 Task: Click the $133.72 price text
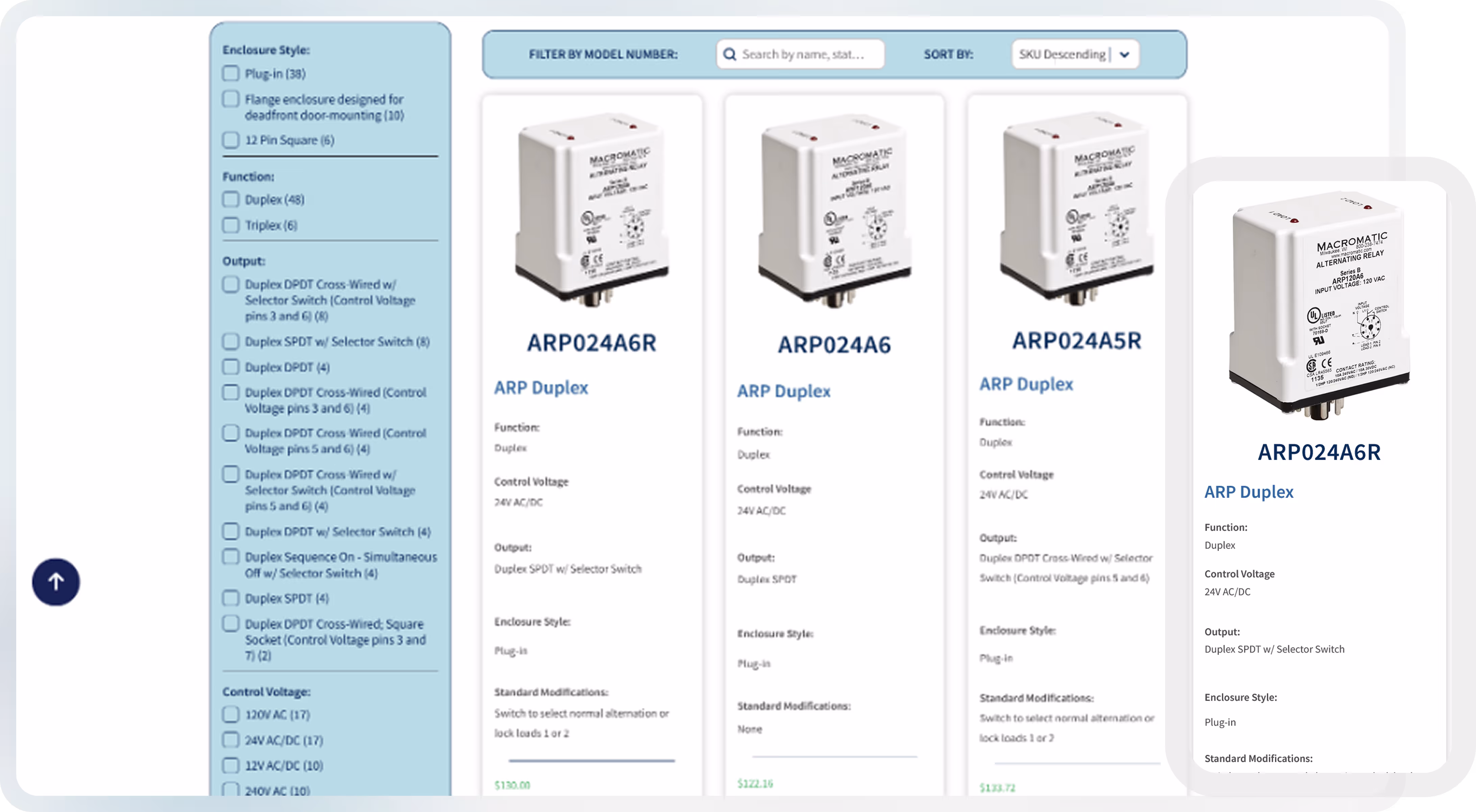pos(998,788)
